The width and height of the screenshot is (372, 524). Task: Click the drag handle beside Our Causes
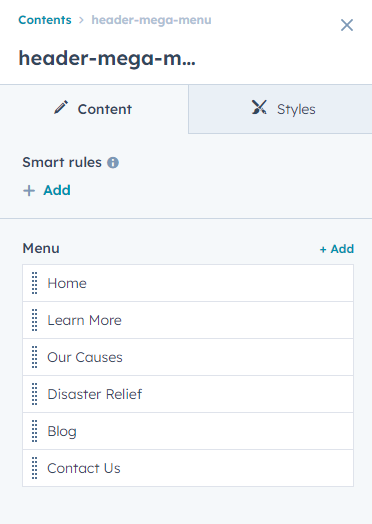point(34,357)
